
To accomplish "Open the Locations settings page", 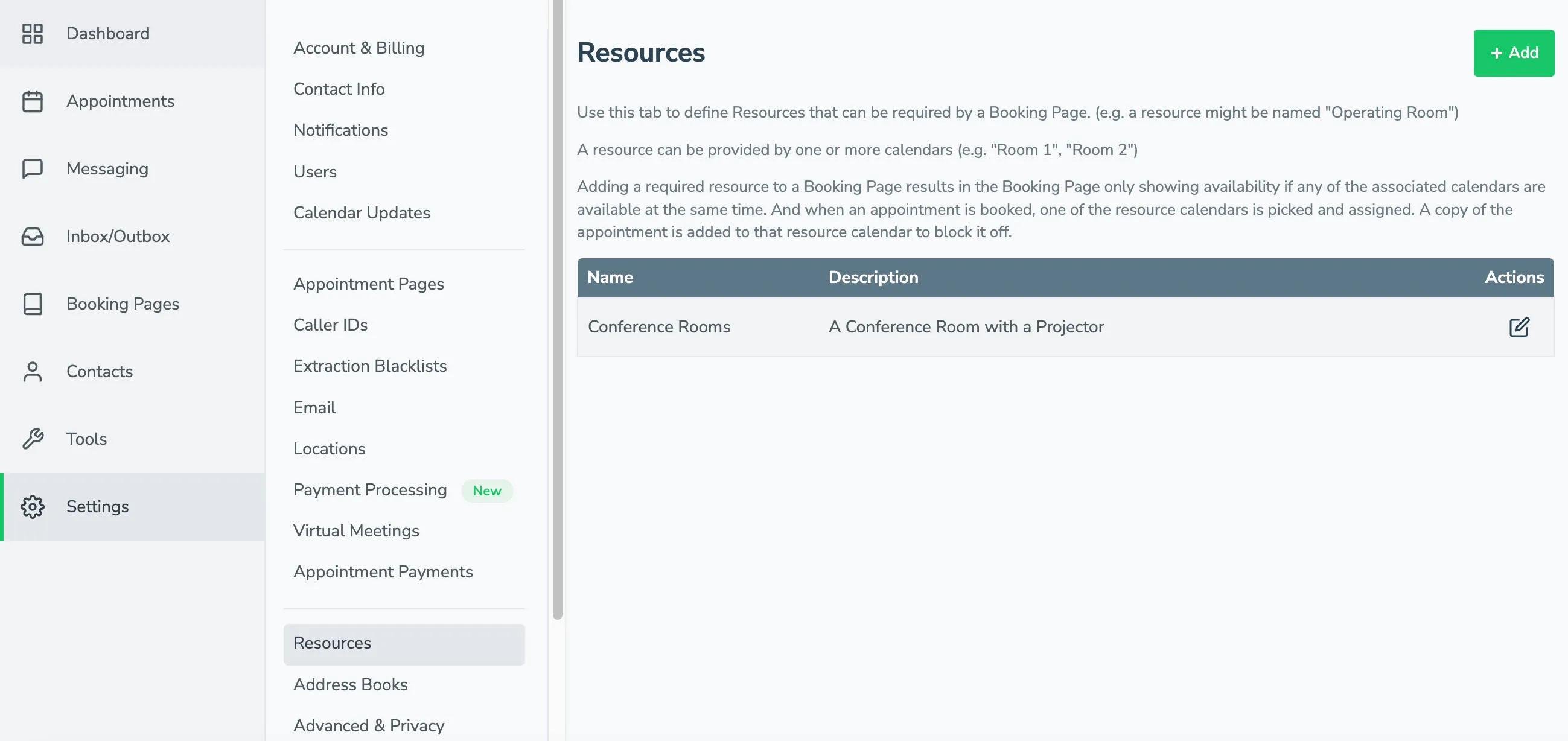I will [330, 448].
